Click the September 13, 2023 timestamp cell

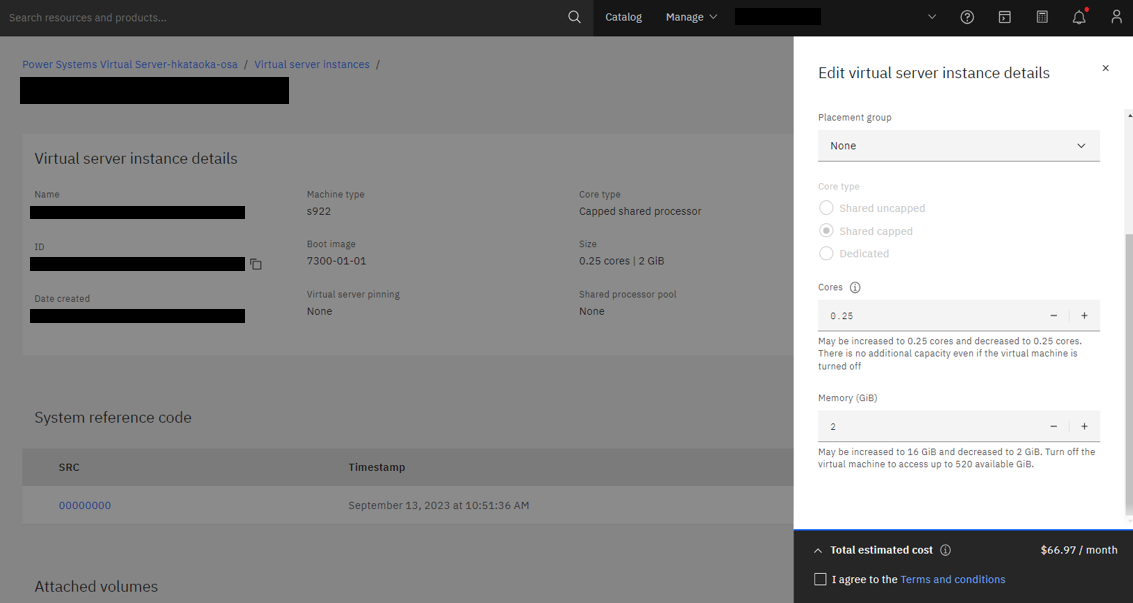(x=439, y=506)
